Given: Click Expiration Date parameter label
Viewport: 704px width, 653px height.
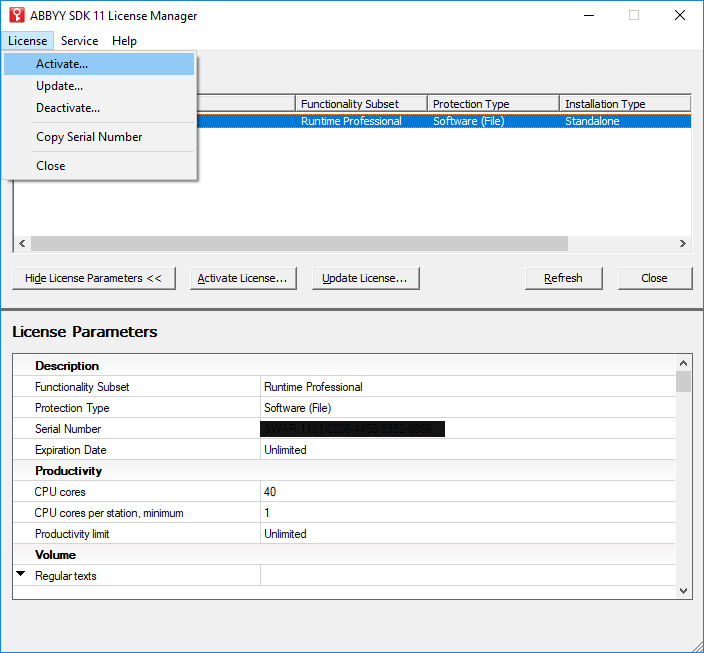Looking at the screenshot, I should (70, 450).
